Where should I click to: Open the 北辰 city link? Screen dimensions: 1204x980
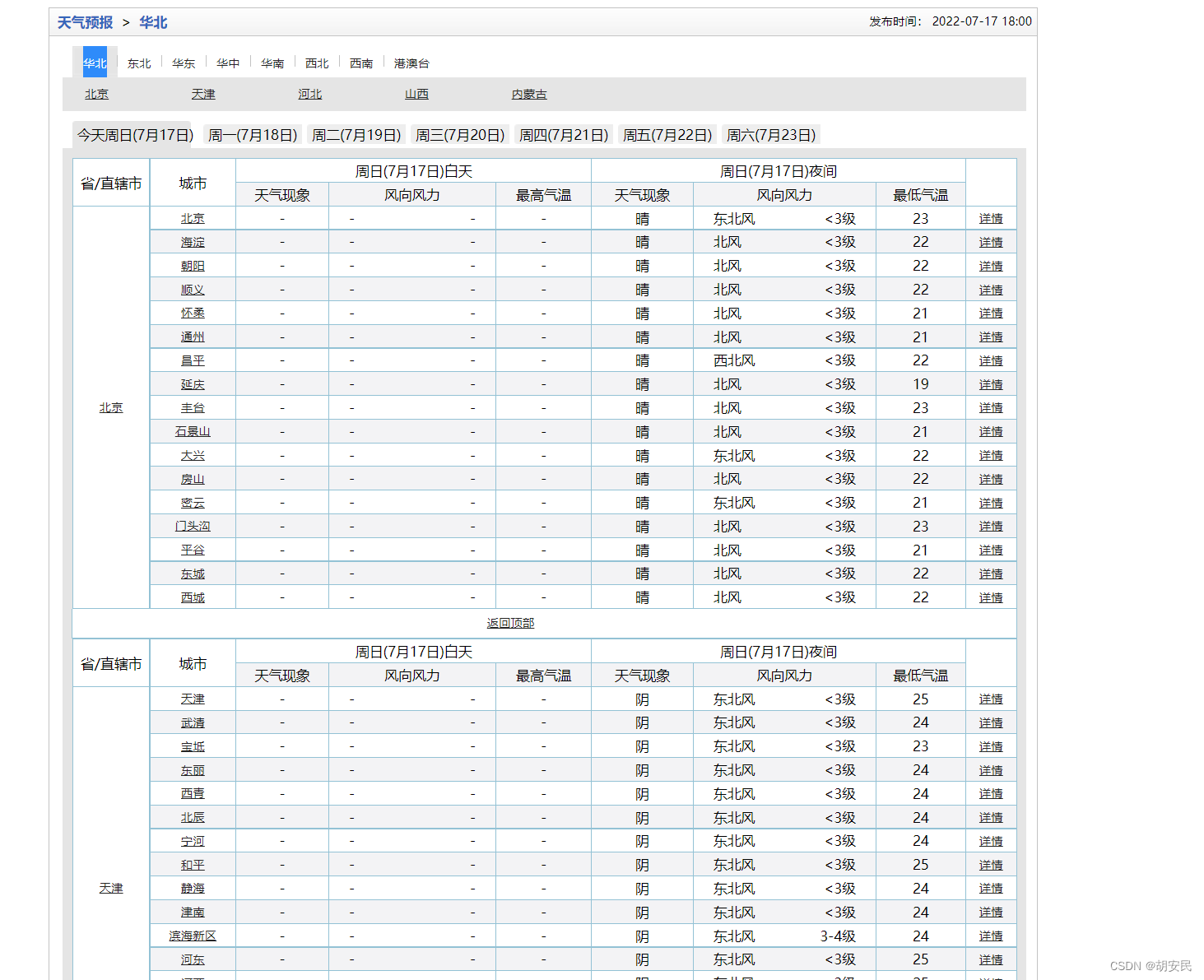click(x=193, y=818)
